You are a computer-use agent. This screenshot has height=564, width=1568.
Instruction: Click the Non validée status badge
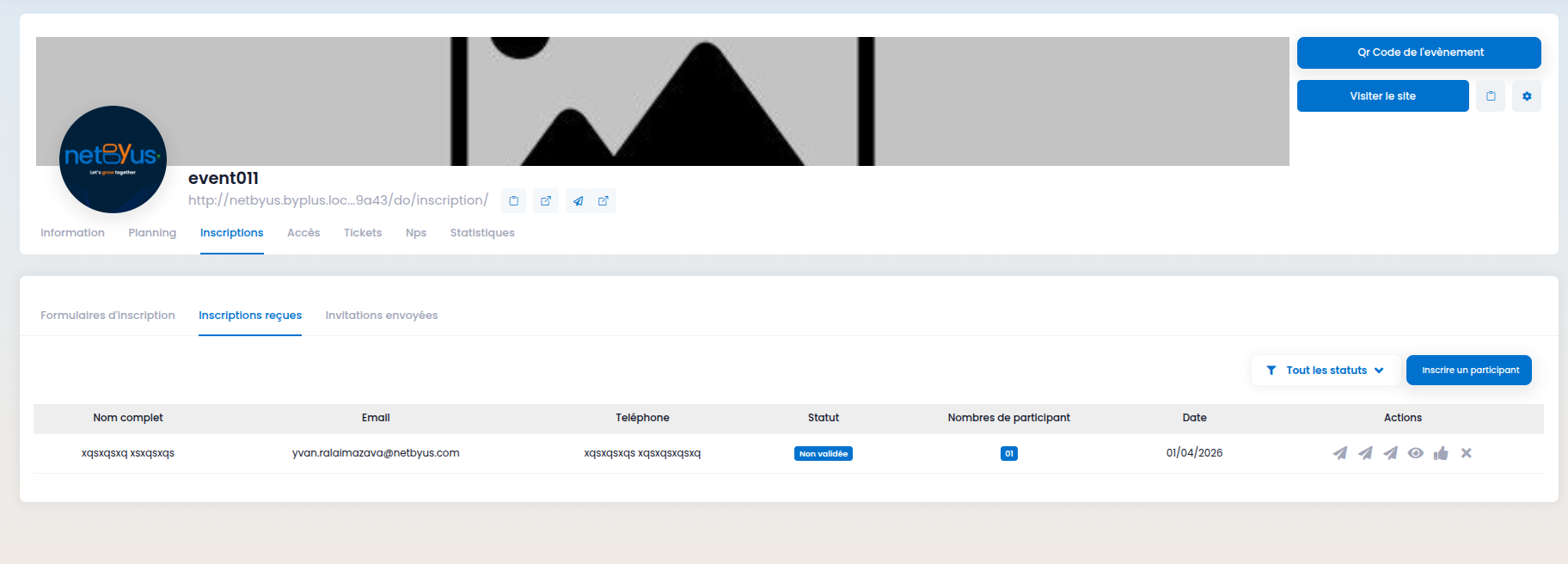(823, 454)
